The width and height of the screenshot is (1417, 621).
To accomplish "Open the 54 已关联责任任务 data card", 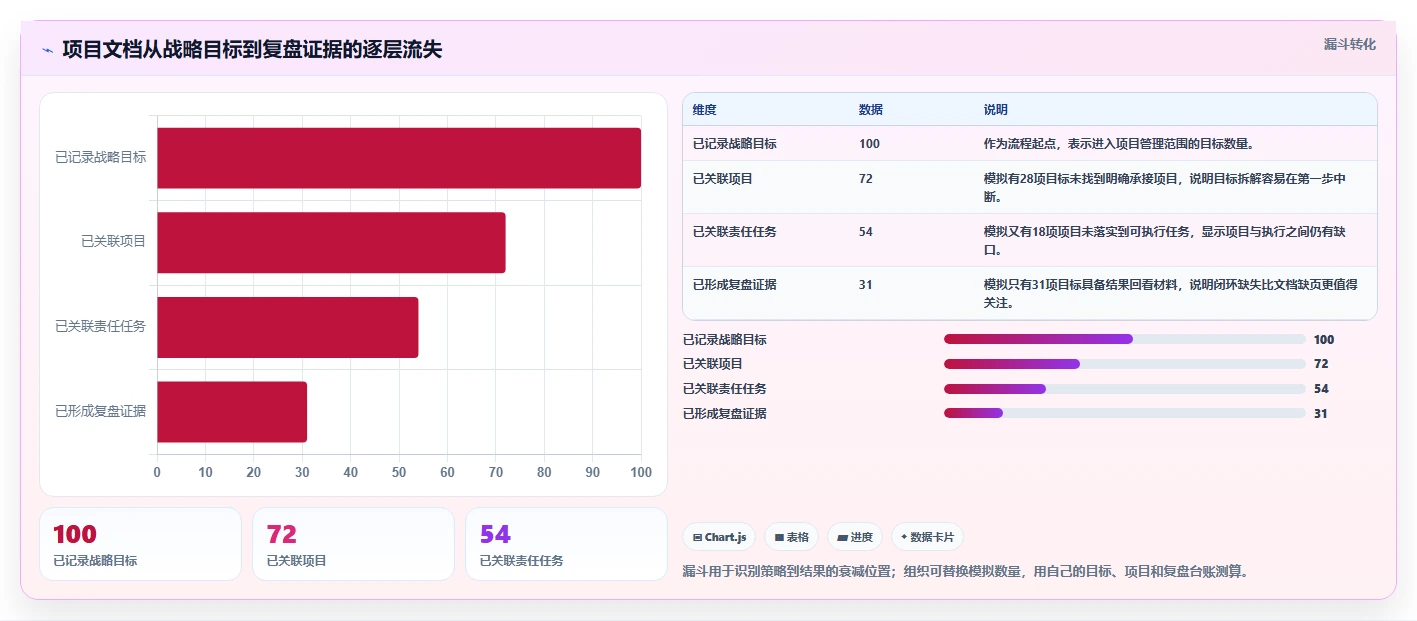I will (566, 544).
